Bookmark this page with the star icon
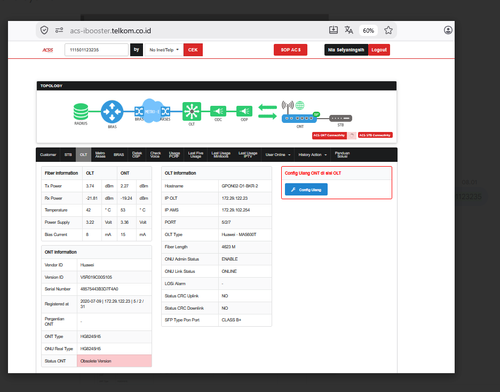Image resolution: width=500 pixels, height=392 pixels. (388, 30)
